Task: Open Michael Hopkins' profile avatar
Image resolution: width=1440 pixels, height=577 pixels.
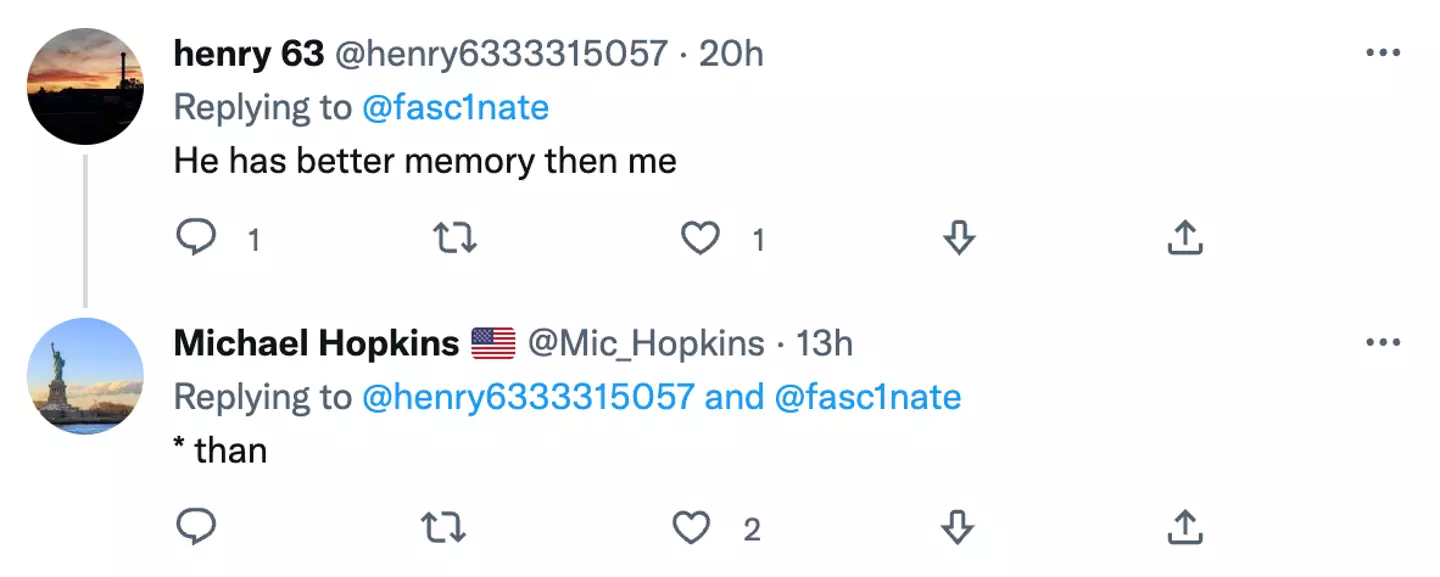Action: tap(85, 374)
